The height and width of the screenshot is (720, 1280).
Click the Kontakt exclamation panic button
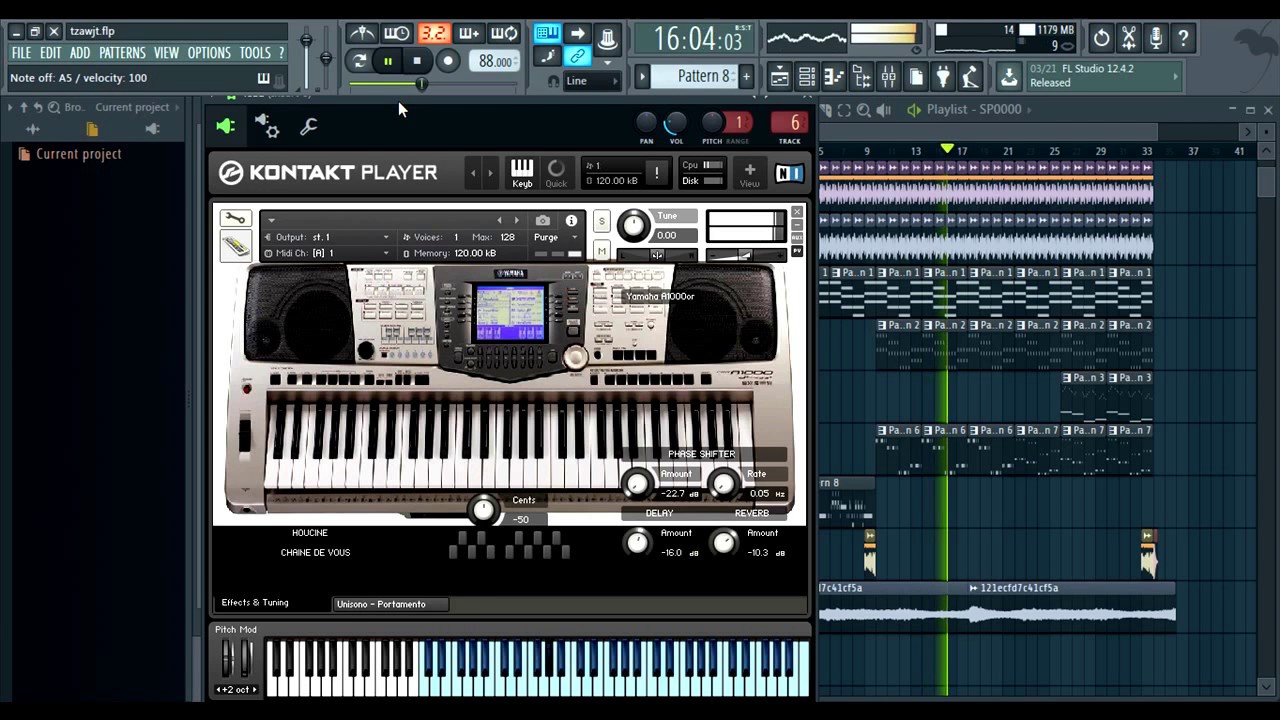tap(657, 173)
